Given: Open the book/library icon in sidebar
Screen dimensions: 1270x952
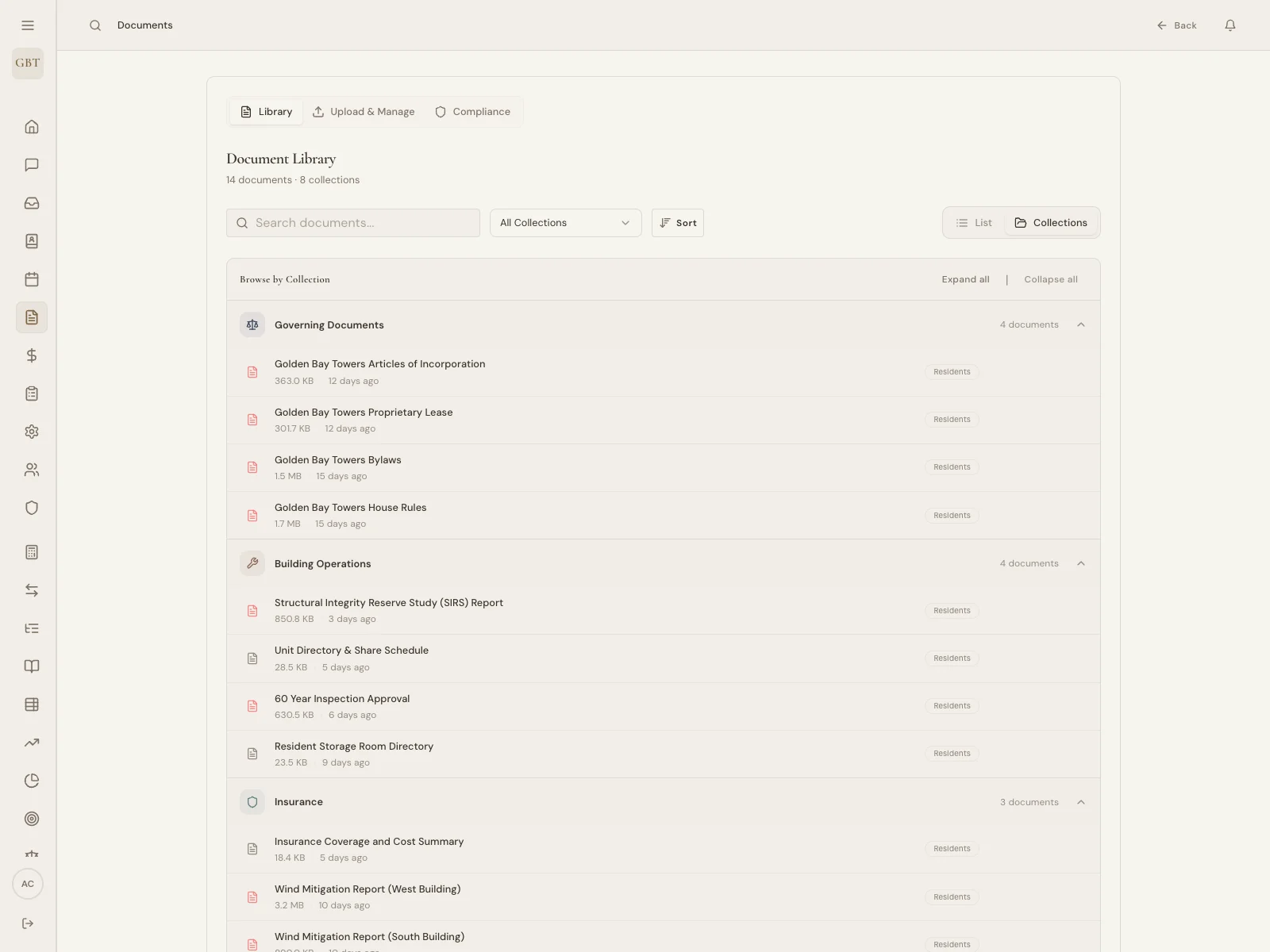Looking at the screenshot, I should pos(32,666).
